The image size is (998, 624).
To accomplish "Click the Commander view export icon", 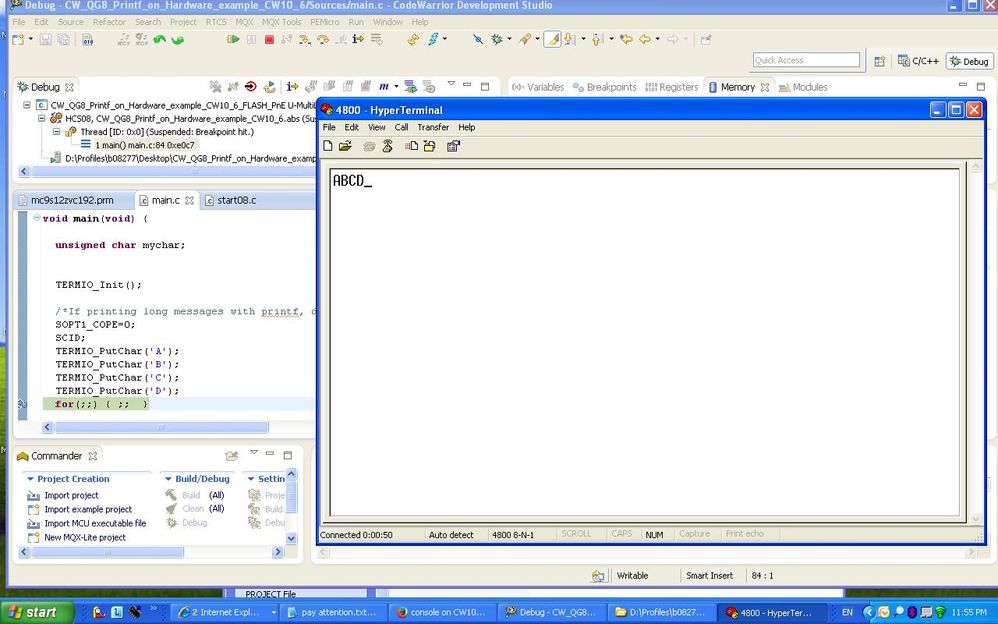I will click(232, 456).
